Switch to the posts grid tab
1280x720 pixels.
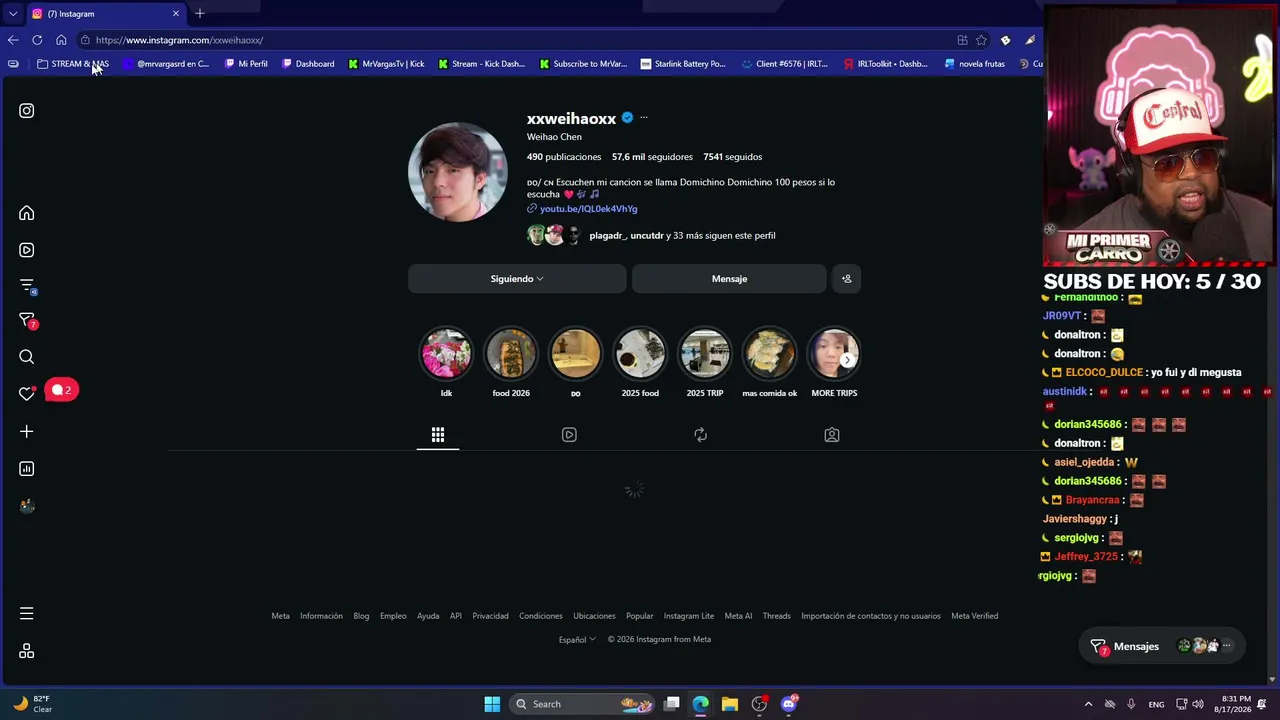coord(438,435)
